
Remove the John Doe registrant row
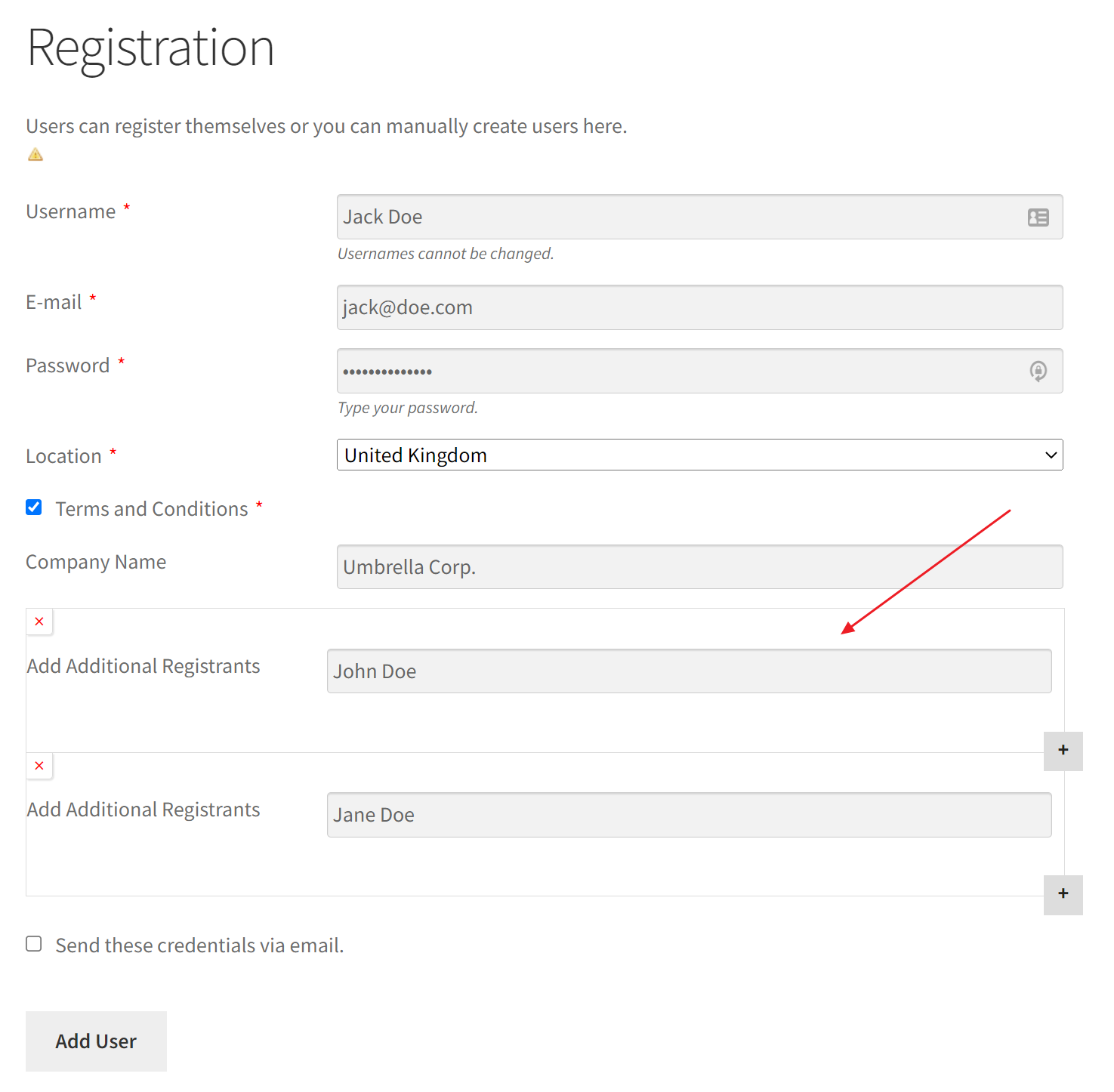pyautogui.click(x=39, y=622)
